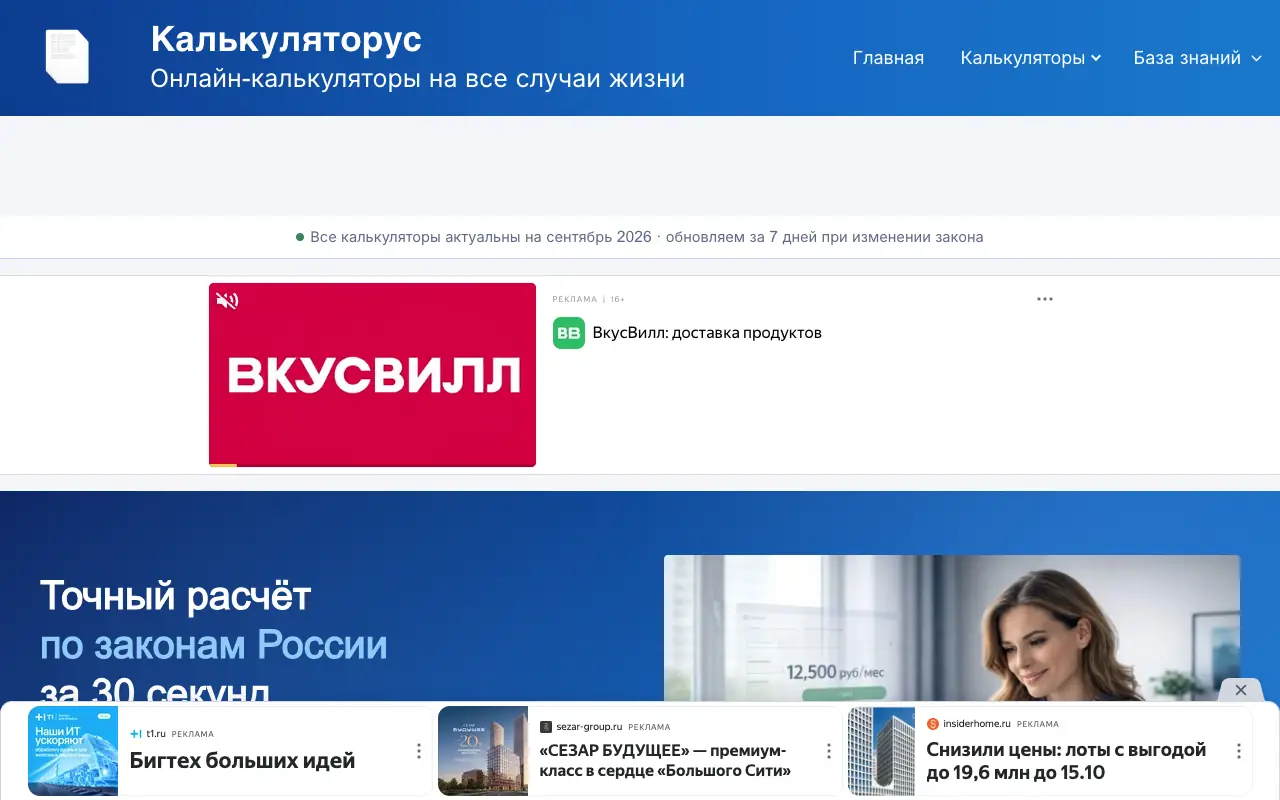Open Снизили цены insiderhome ad headline
The image size is (1280, 800).
1066,761
